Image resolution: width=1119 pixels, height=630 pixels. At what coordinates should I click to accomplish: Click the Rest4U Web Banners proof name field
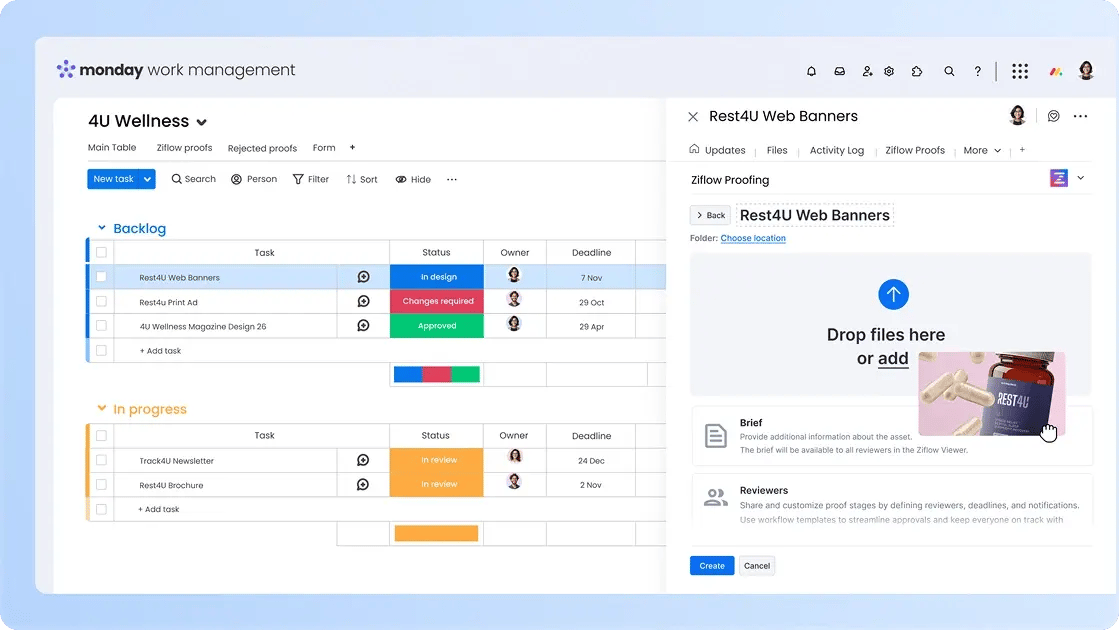tap(814, 215)
